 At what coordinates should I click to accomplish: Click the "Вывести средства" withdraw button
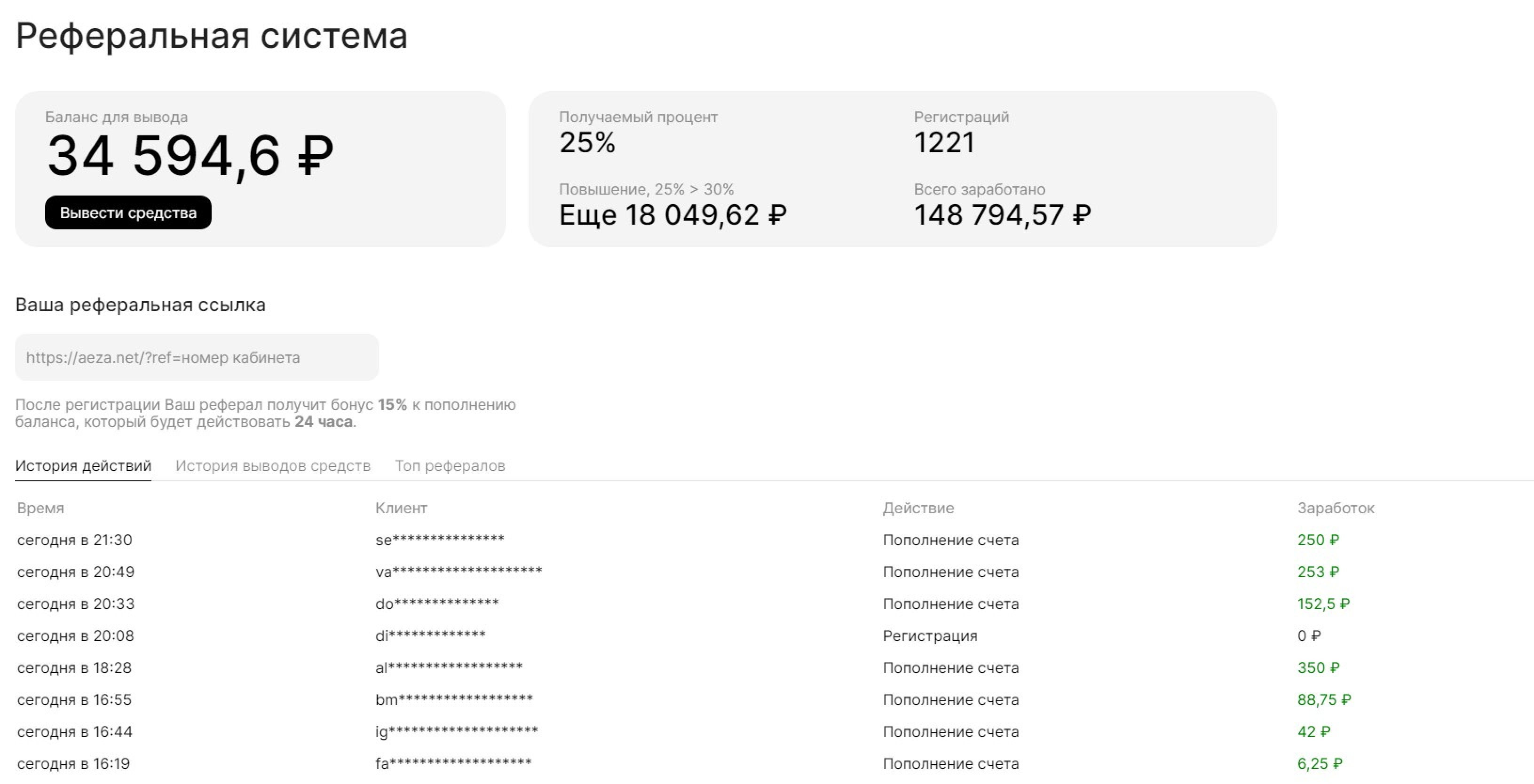[128, 212]
